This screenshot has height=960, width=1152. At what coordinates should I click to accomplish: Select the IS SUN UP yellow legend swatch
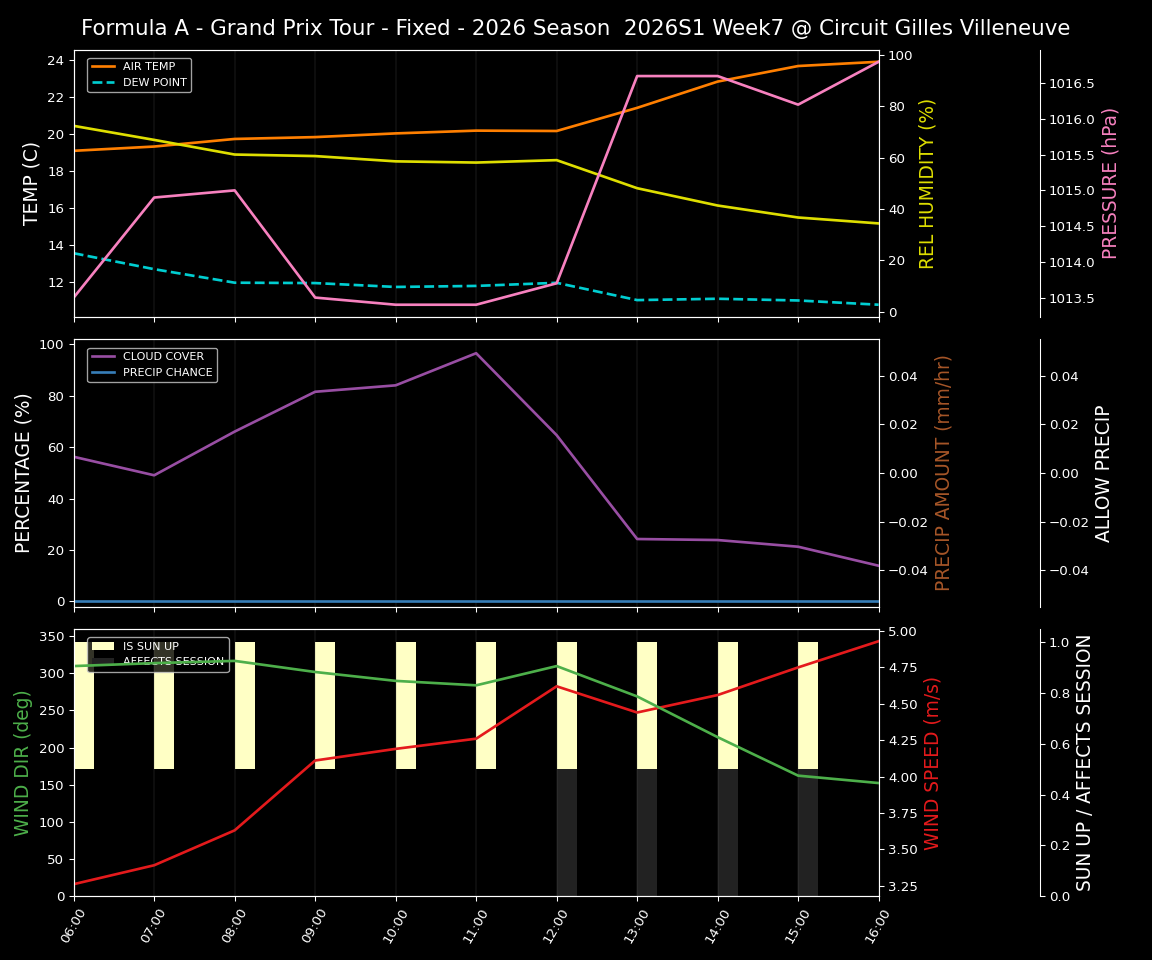[x=102, y=645]
